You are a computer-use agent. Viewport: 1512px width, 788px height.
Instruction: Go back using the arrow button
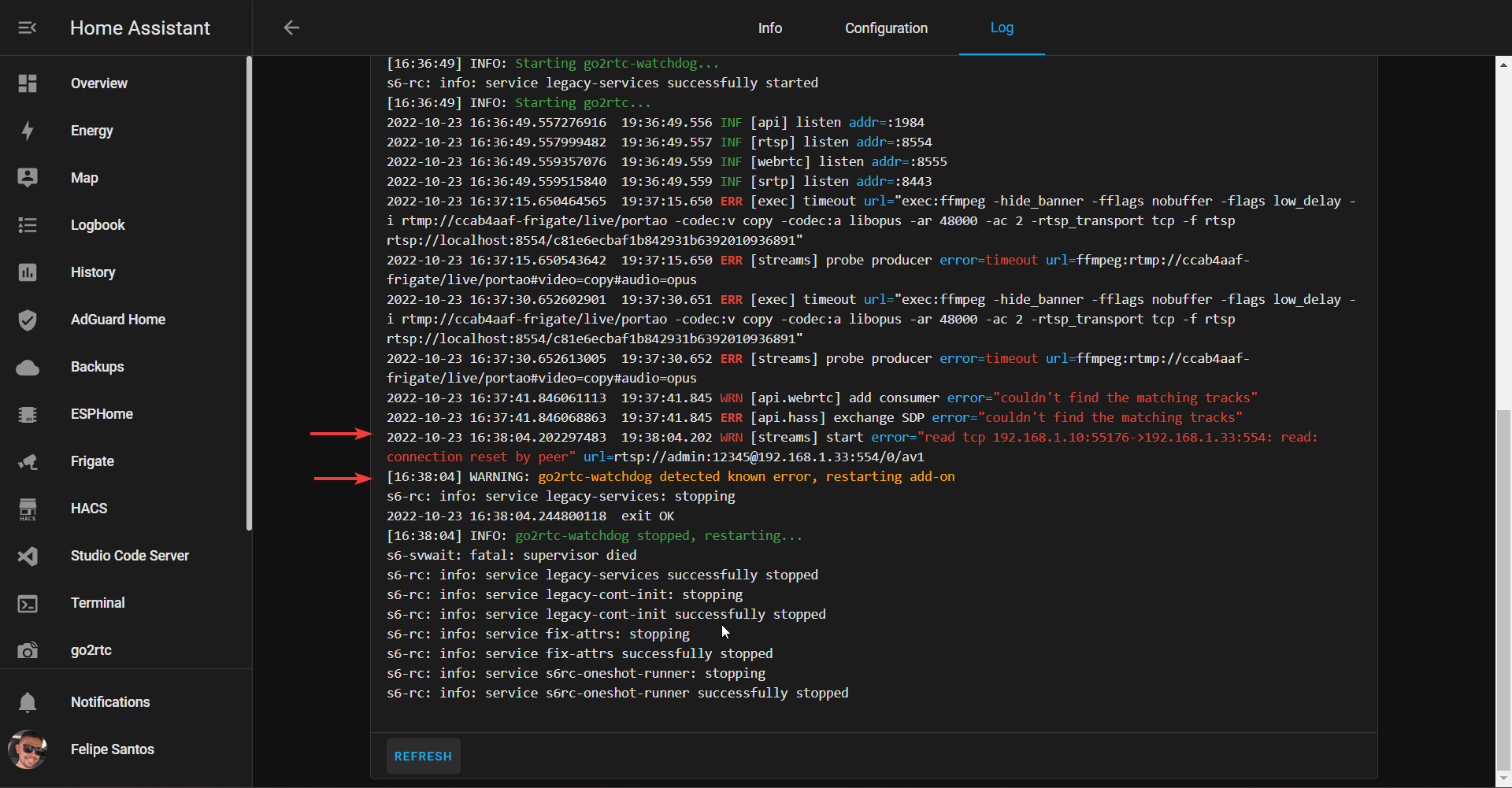click(291, 28)
